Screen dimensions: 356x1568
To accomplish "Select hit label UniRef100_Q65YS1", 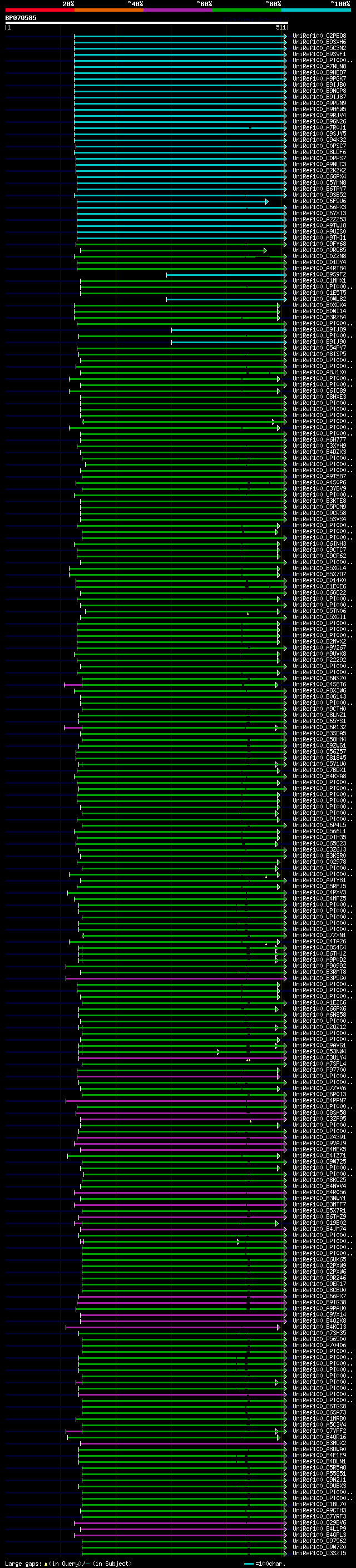I will [319, 721].
